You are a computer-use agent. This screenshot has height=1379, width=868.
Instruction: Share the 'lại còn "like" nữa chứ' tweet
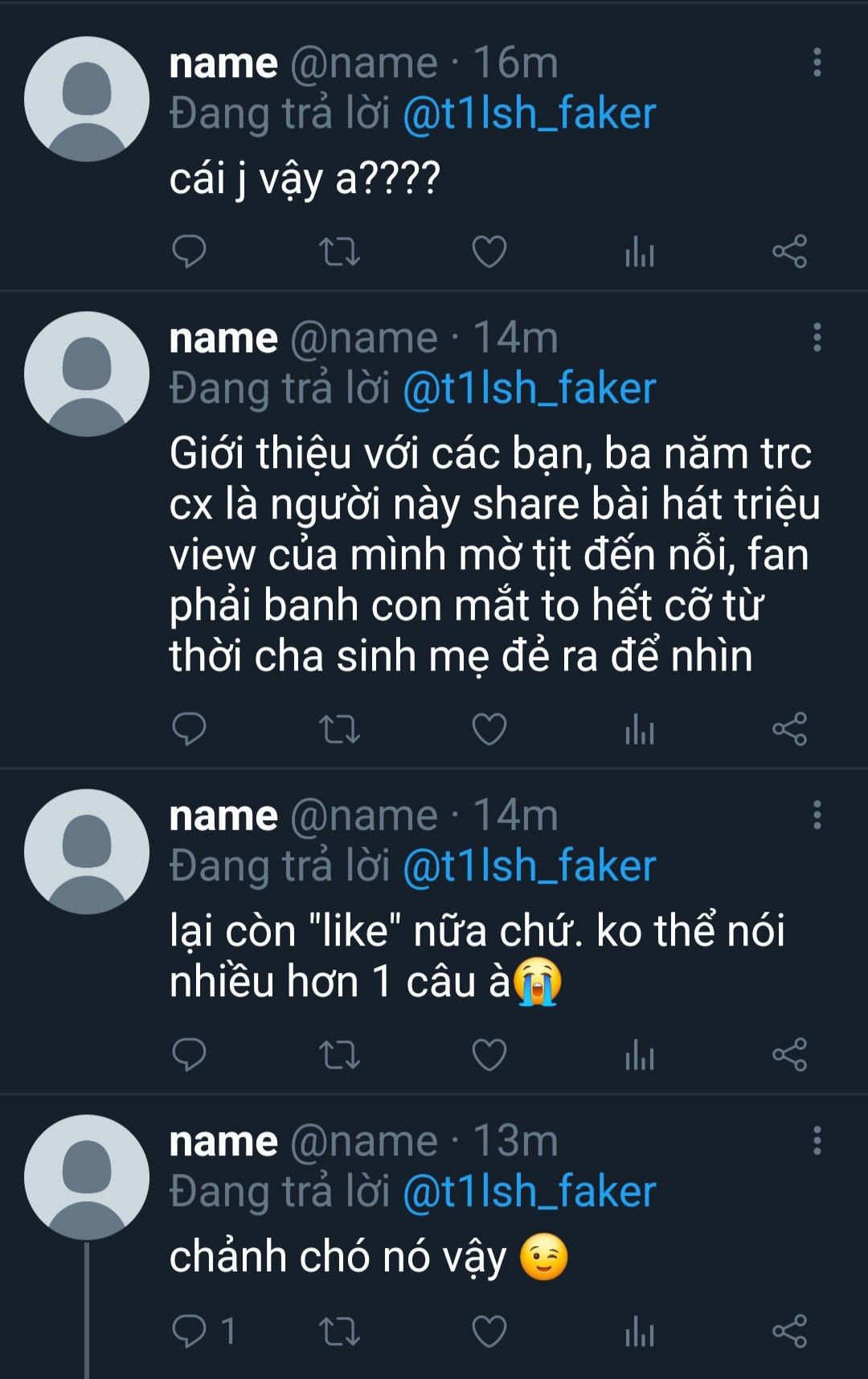(789, 1054)
